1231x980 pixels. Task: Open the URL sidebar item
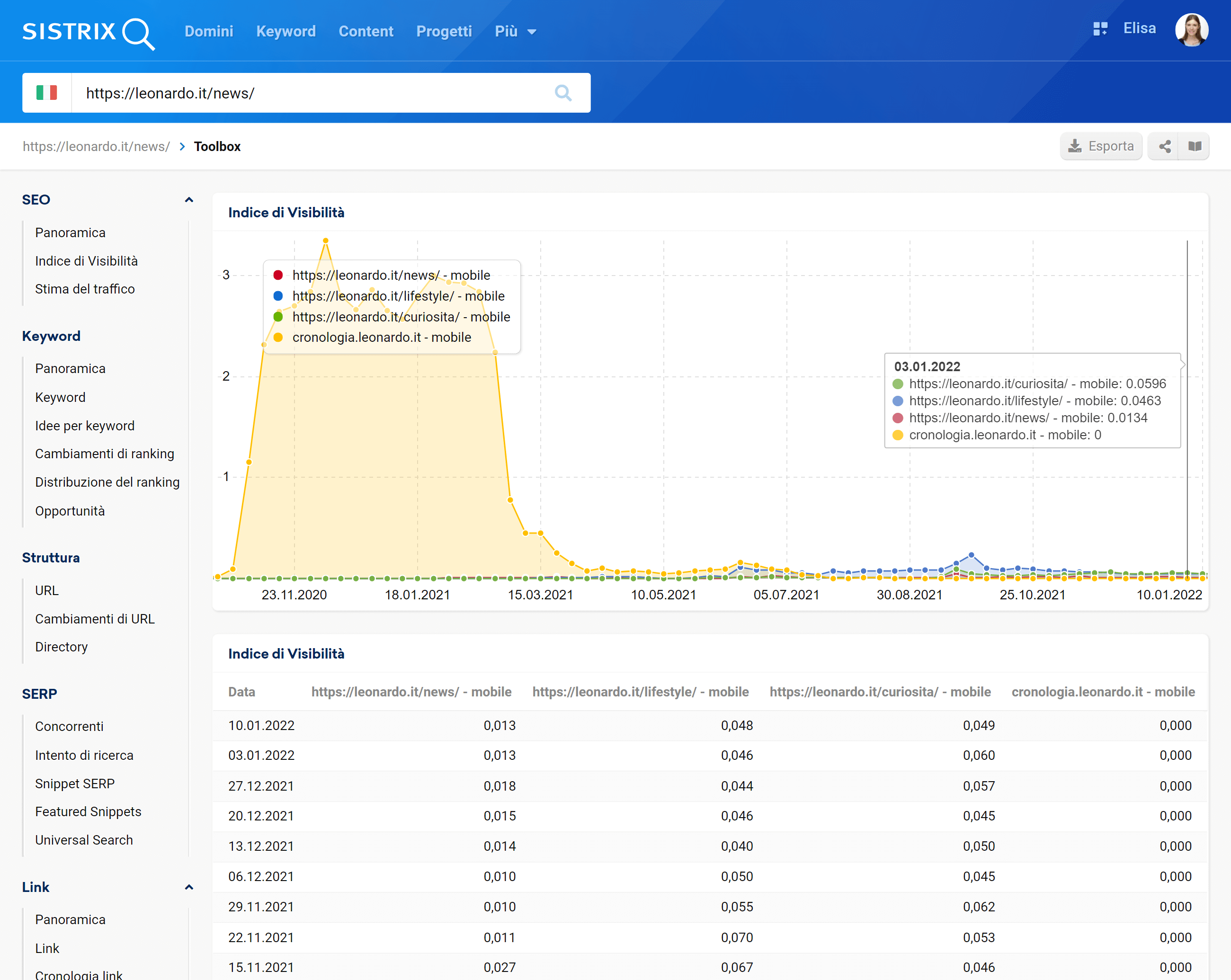click(47, 591)
